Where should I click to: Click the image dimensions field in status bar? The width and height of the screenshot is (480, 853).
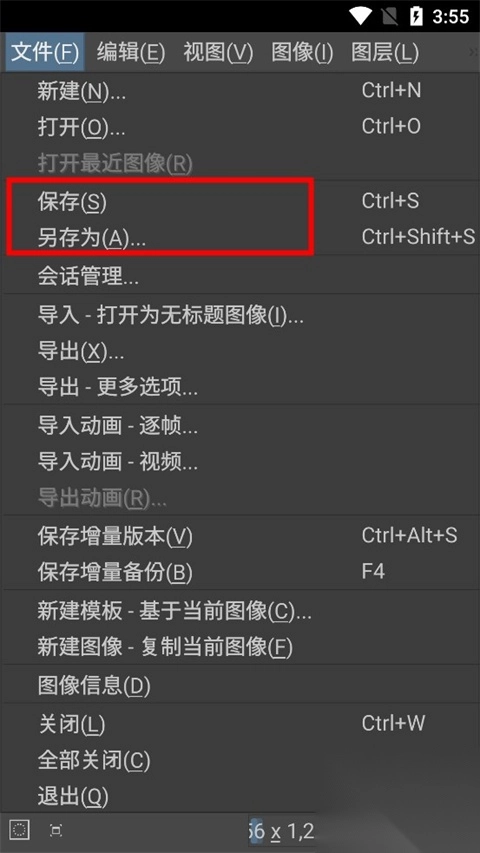pos(281,831)
